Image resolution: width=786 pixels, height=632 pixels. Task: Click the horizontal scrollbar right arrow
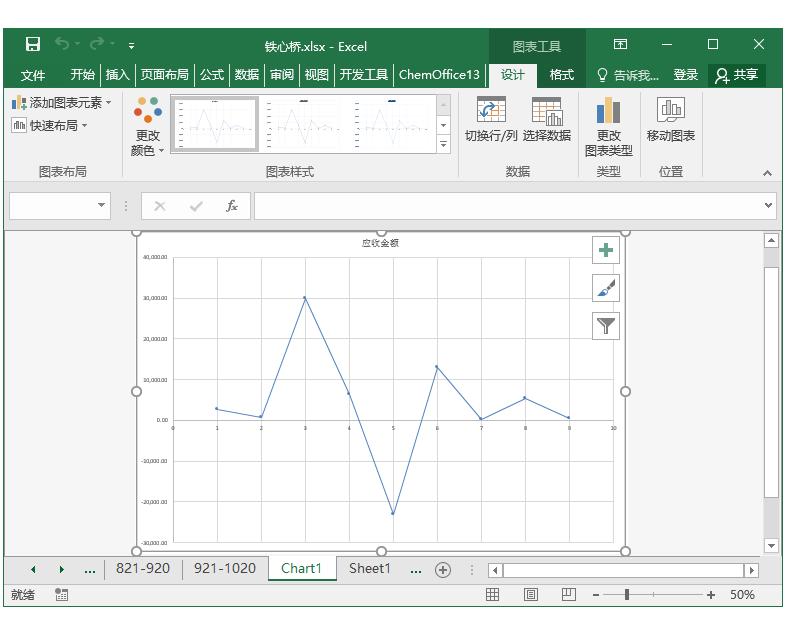751,570
